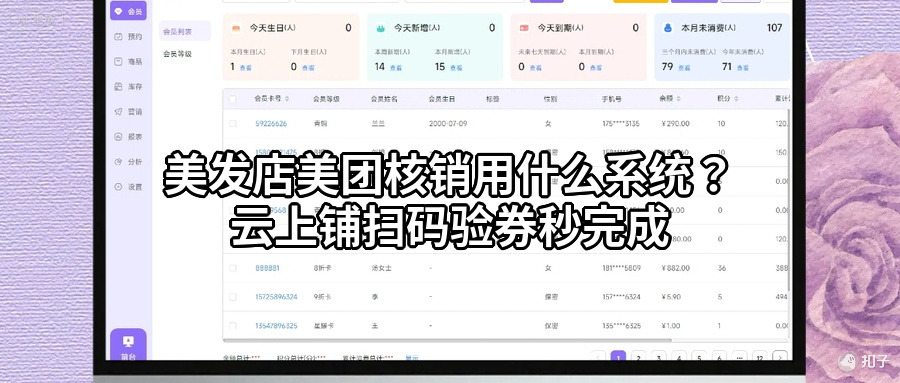Screen dimensions: 900x383
Task: View 本周新增 members via 查看
Action: (x=395, y=68)
